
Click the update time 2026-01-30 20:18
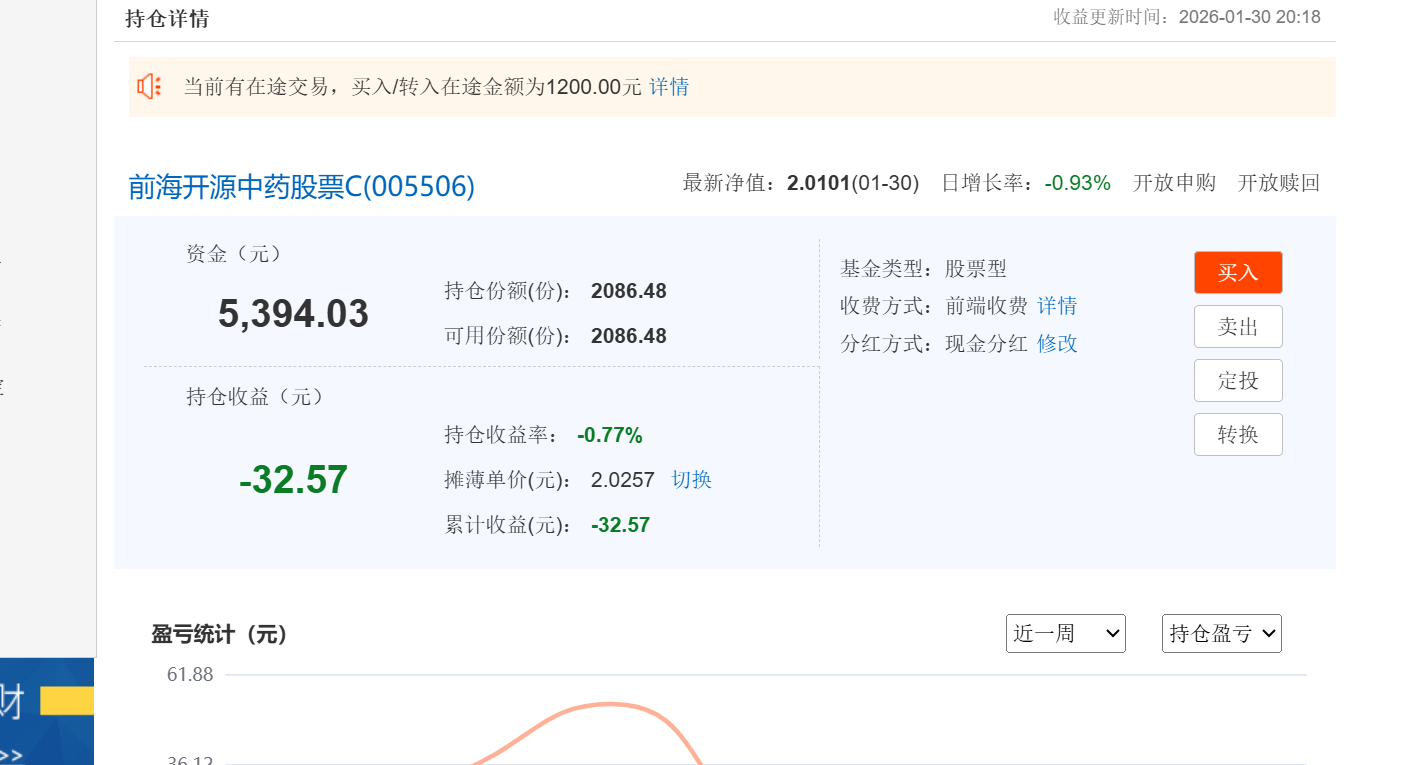click(1250, 17)
